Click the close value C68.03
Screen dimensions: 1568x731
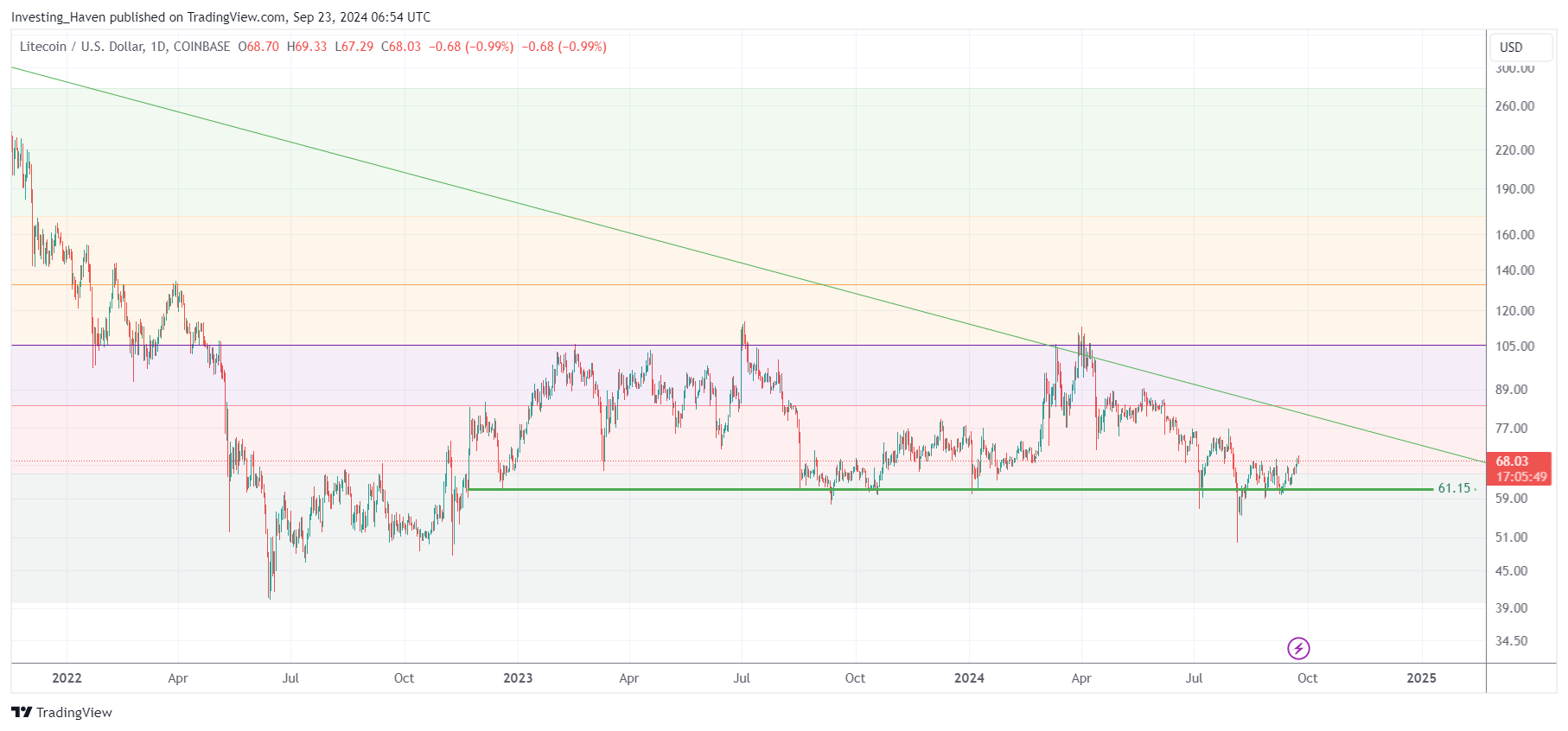pos(401,47)
